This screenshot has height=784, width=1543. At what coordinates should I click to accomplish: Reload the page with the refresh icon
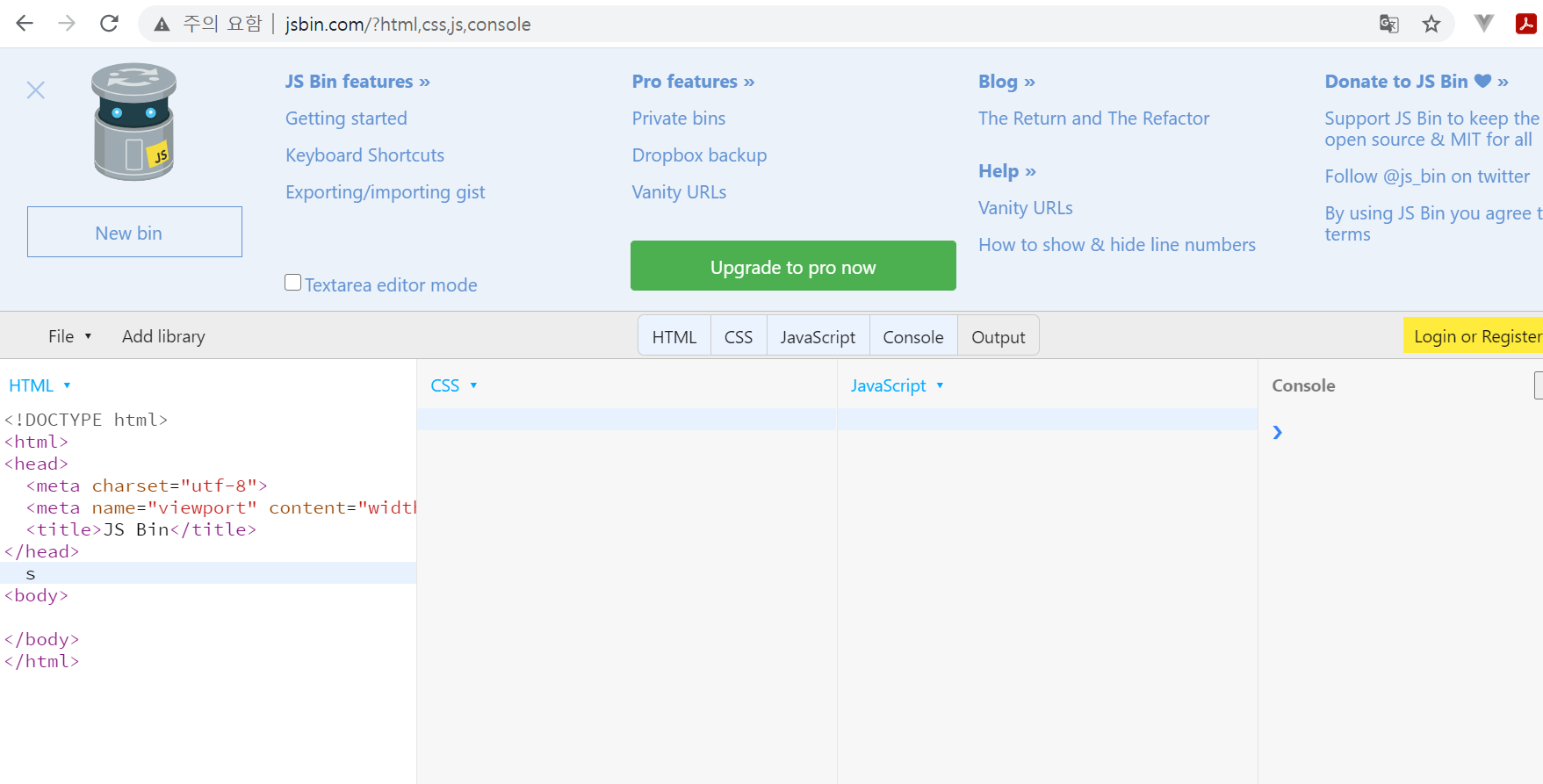109,24
